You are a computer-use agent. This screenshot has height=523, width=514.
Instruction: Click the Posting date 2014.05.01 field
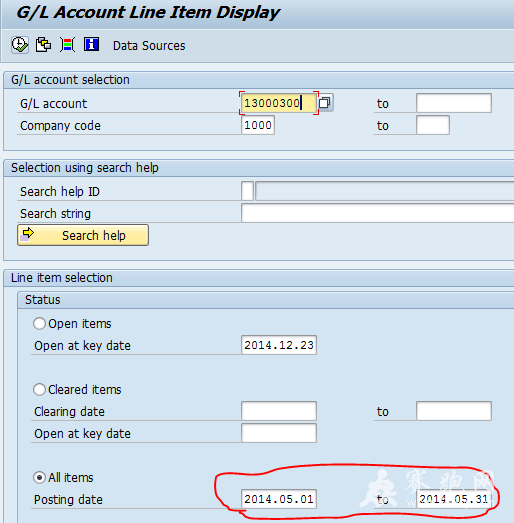click(x=279, y=499)
